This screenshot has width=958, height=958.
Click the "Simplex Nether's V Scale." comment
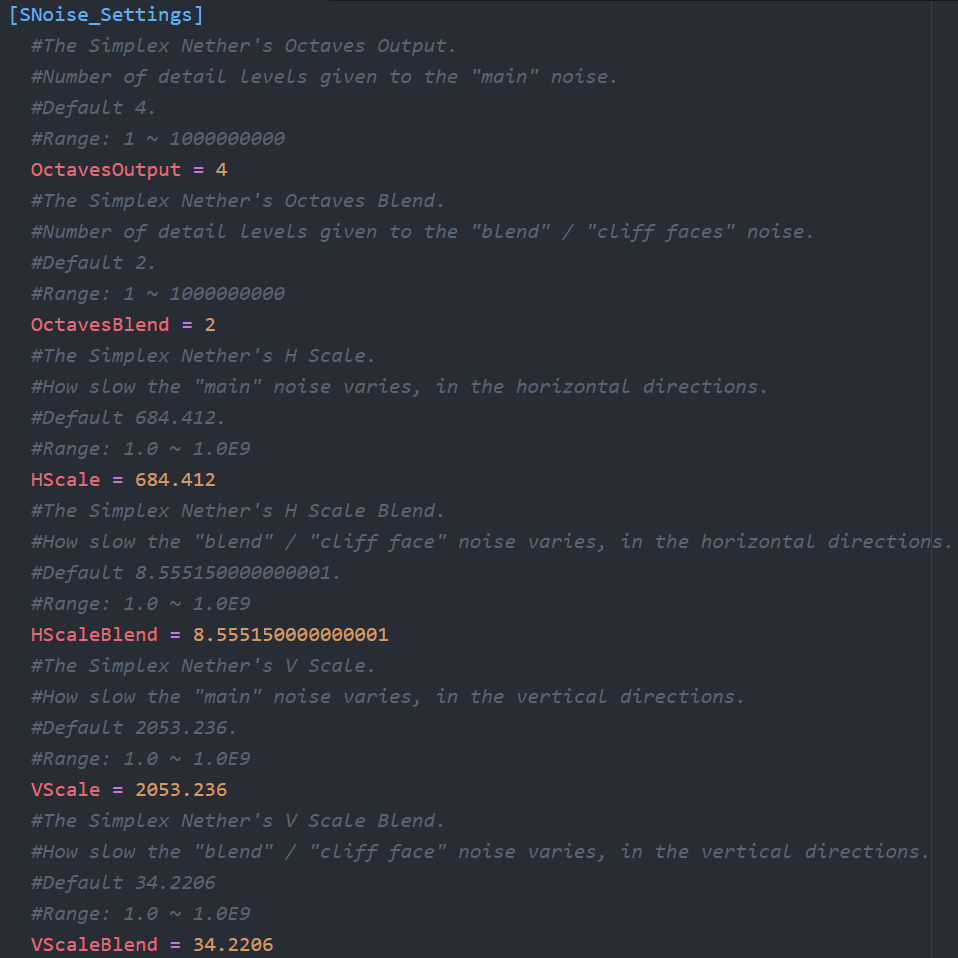click(203, 666)
